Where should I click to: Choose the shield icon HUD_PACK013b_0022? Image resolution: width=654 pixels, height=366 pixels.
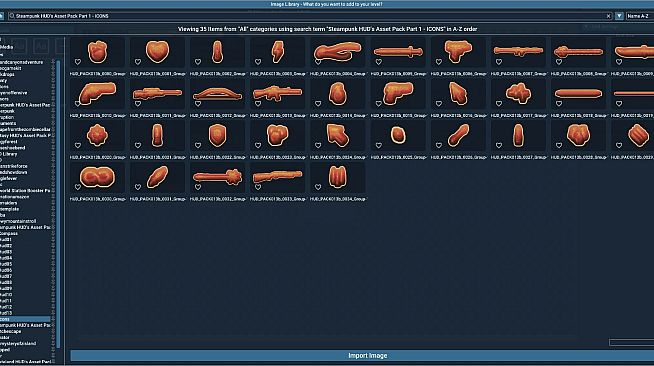[x=217, y=135]
